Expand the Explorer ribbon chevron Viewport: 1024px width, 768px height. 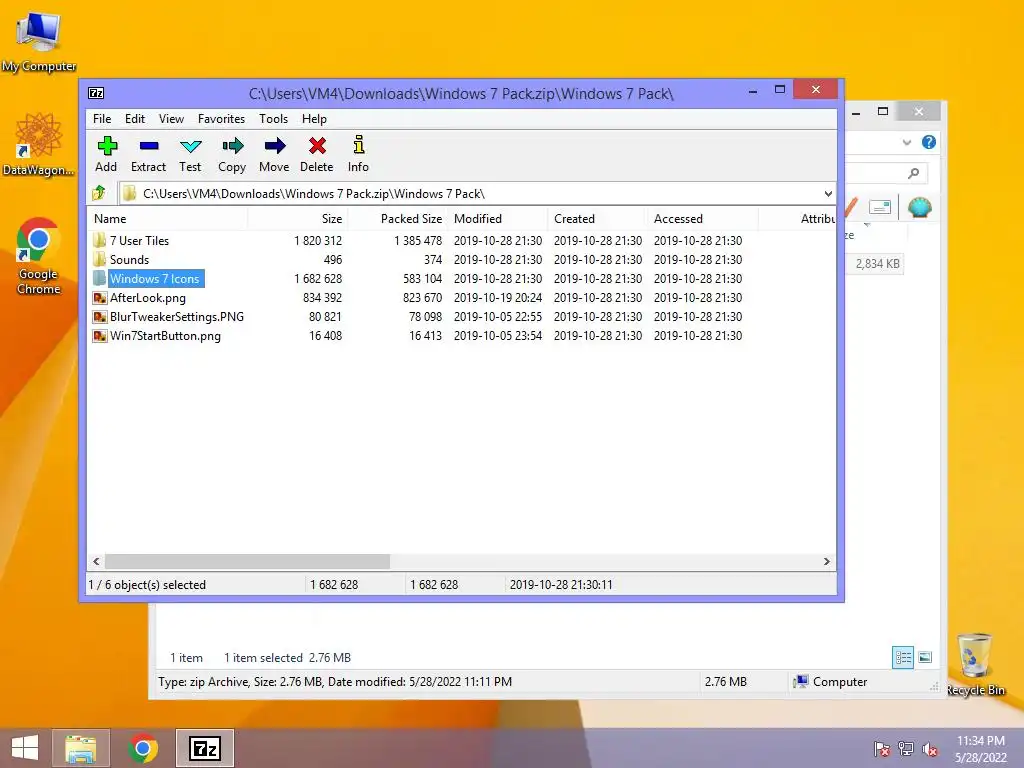click(906, 142)
